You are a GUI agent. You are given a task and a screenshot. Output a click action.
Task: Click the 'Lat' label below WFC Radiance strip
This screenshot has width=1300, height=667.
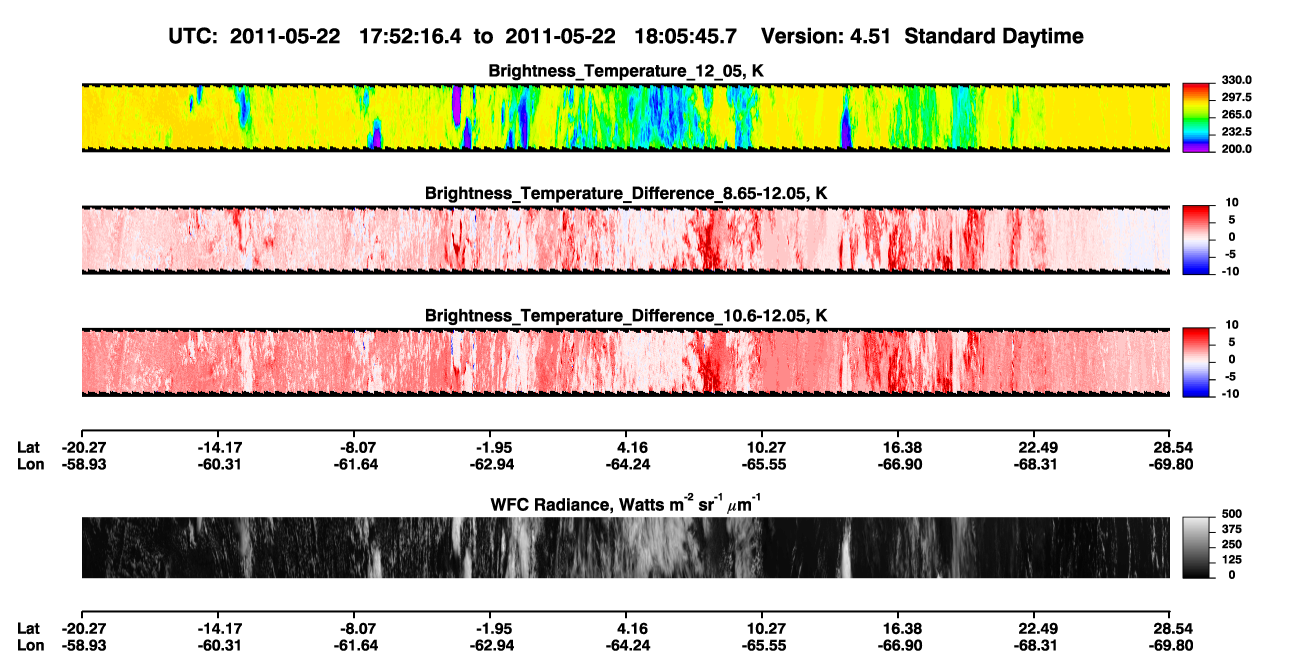28,628
